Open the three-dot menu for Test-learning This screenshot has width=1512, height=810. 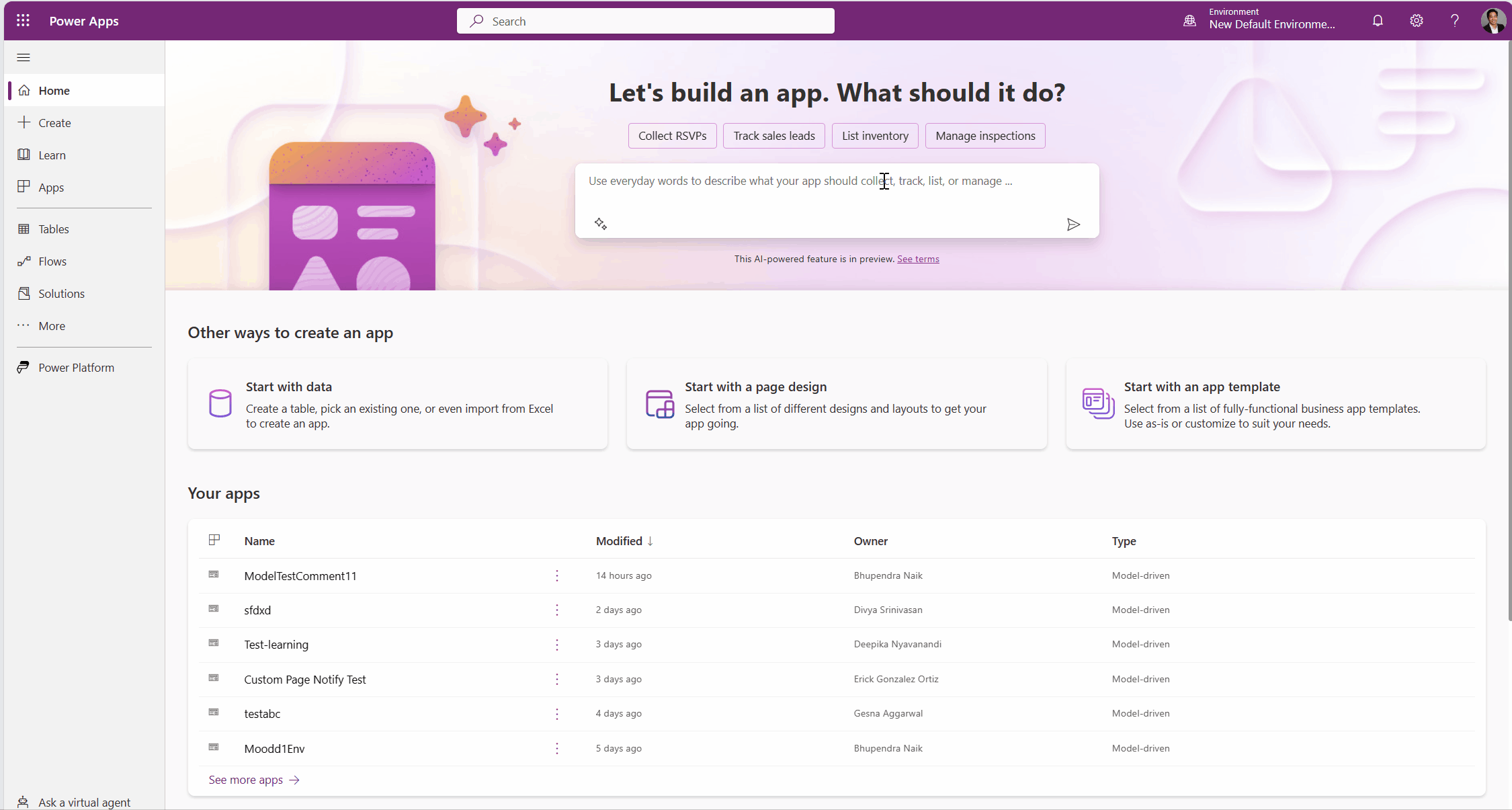(556, 644)
